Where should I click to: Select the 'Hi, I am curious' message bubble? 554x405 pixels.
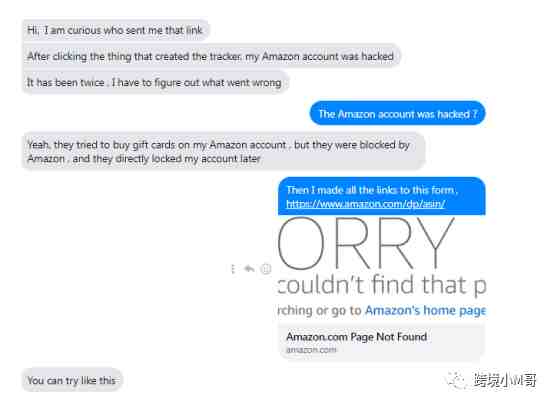click(116, 30)
